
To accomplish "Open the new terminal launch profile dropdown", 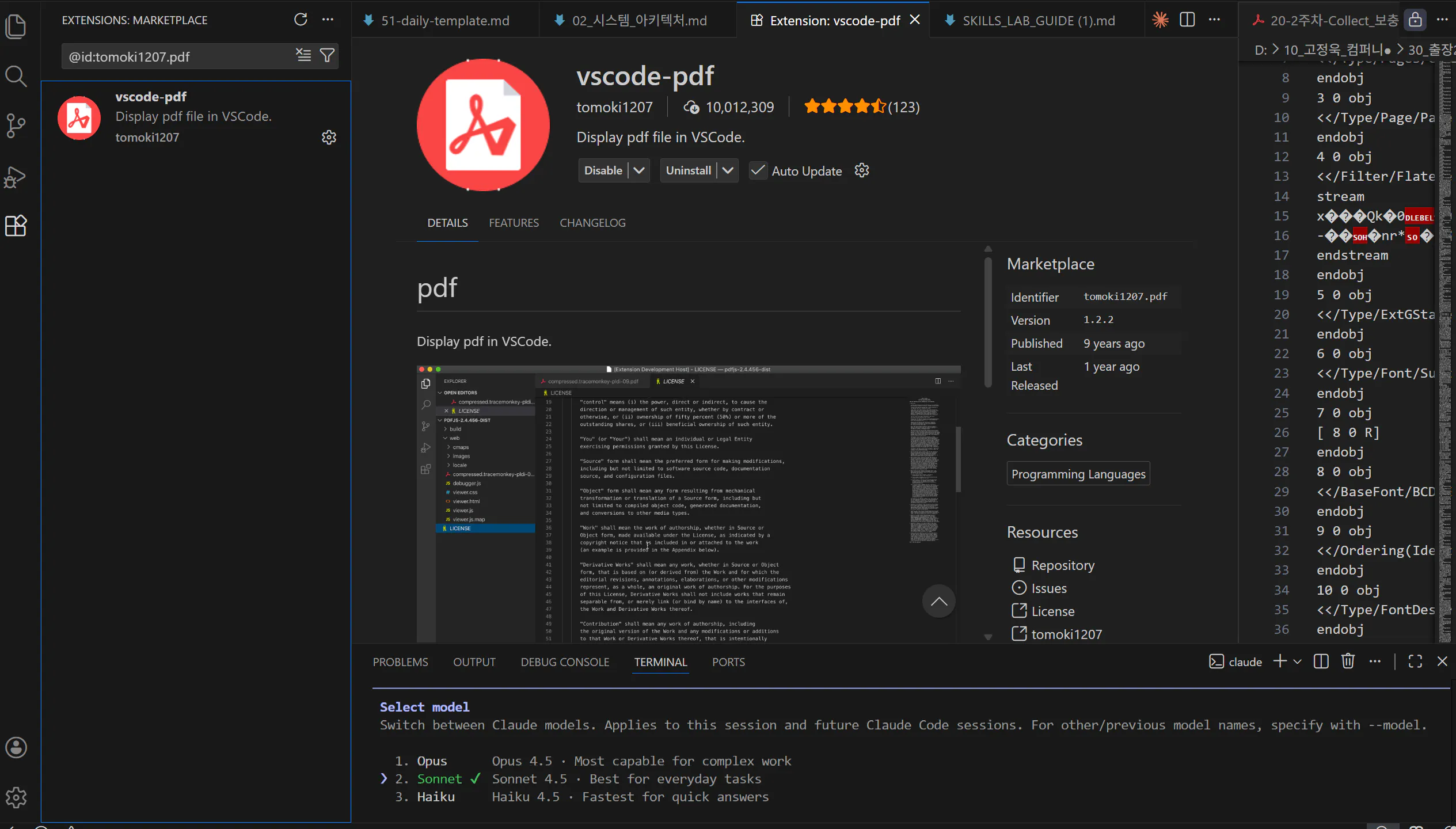I will coord(1298,661).
